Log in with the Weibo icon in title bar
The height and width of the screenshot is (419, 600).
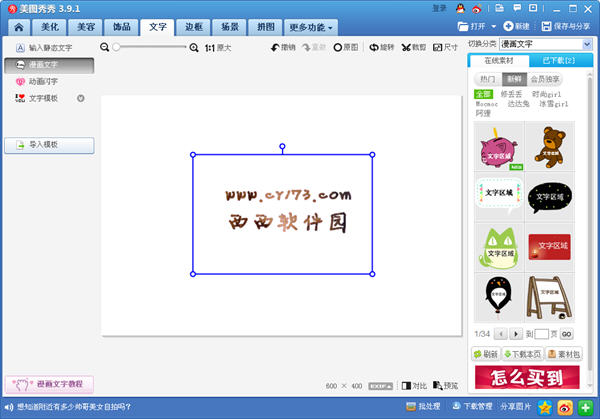click(x=476, y=8)
